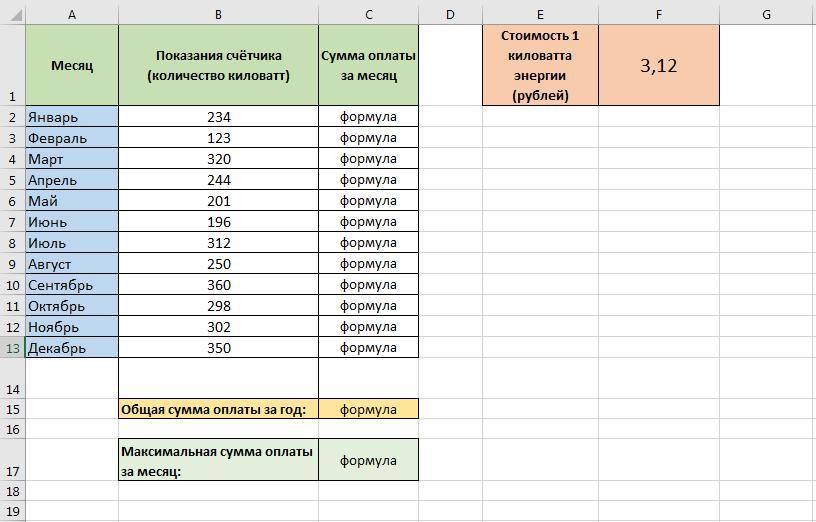Select the 'формула' cell in the Сентябрь row
This screenshot has height=522, width=816.
368,285
